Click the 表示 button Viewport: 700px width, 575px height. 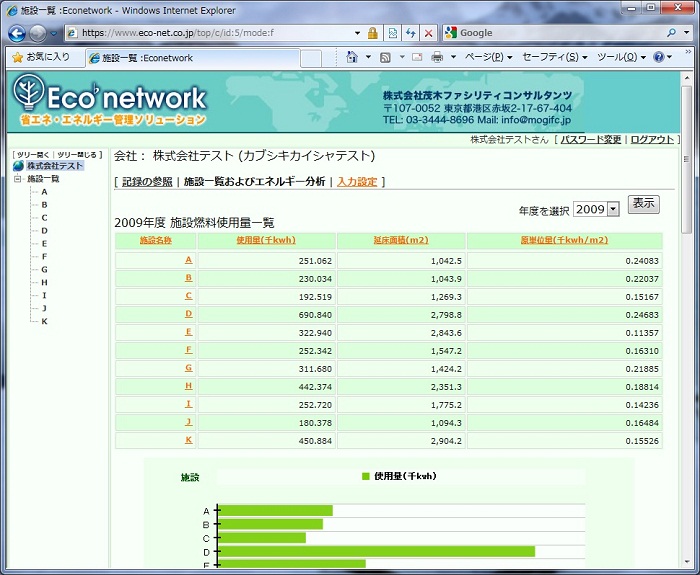pyautogui.click(x=643, y=204)
